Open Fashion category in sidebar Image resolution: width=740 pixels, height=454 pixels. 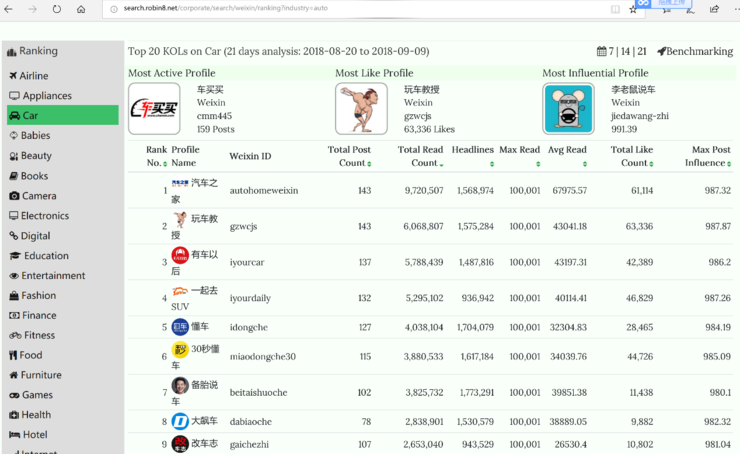(x=32, y=295)
